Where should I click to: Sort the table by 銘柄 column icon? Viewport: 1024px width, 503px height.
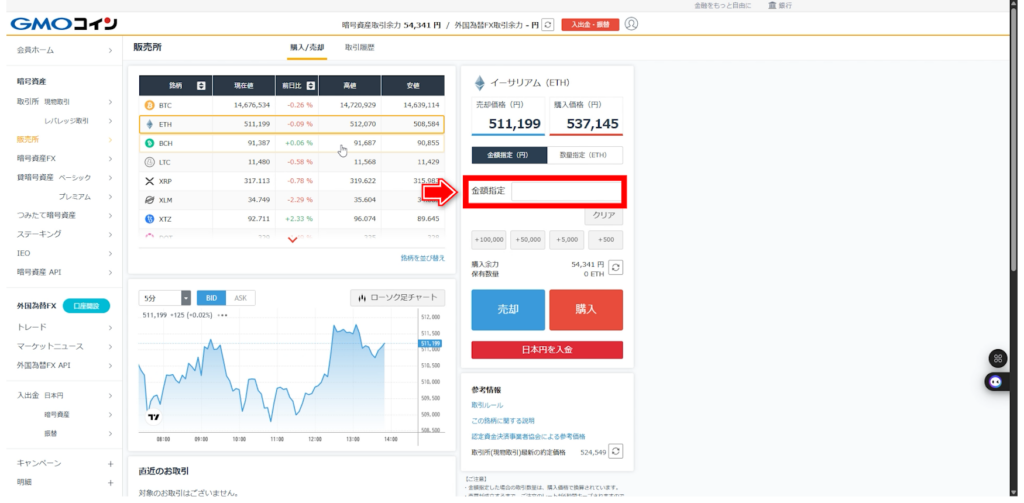[201, 85]
